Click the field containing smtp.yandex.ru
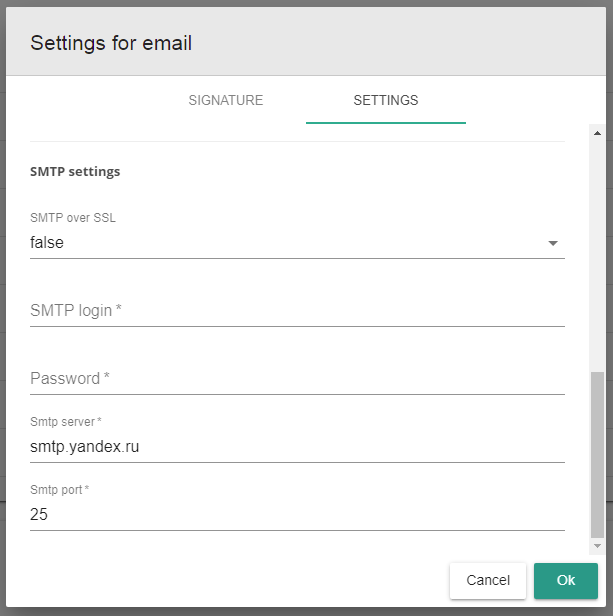 (x=297, y=447)
